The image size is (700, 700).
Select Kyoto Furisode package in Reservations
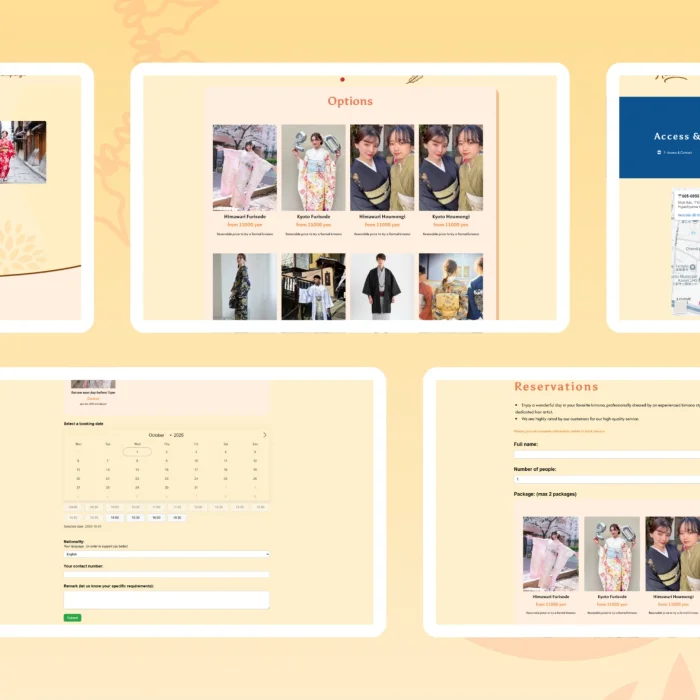point(612,554)
